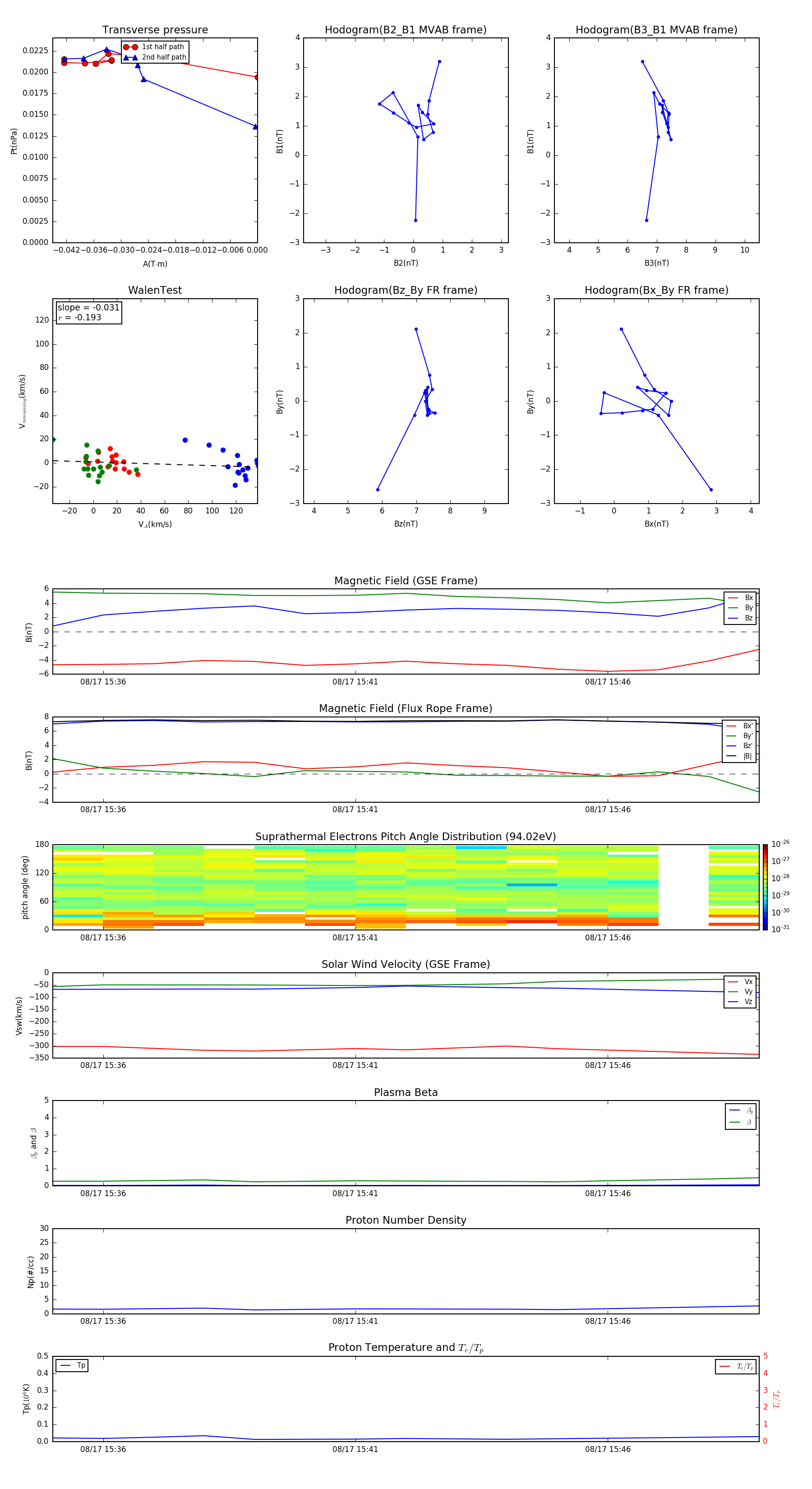The image size is (812, 1489).
Task: Click the top point of B2_B1 hodogram
Action: pos(439,61)
